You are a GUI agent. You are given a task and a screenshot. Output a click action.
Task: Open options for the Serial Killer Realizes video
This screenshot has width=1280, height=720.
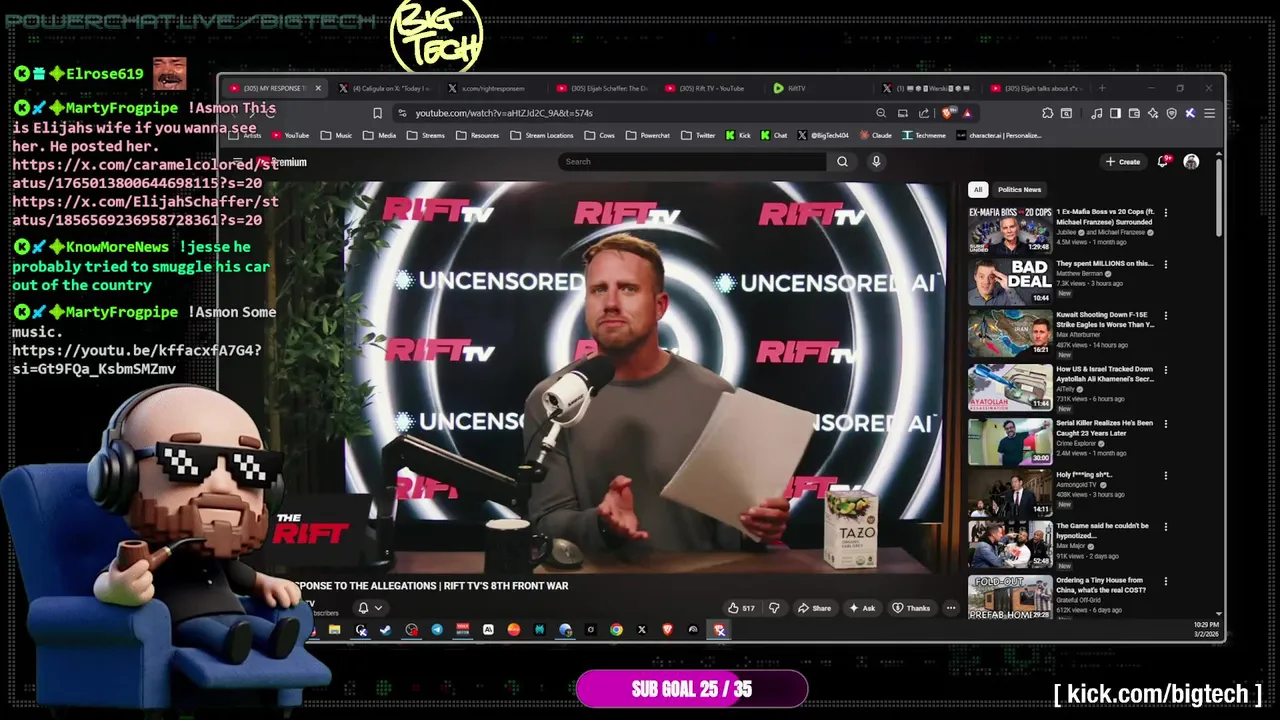click(1165, 423)
